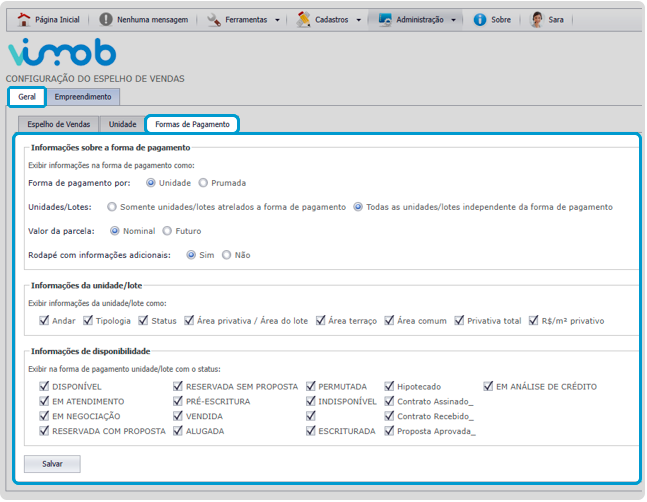This screenshot has width=647, height=502.
Task: Click the Cadastros pencil icon
Action: point(303,19)
